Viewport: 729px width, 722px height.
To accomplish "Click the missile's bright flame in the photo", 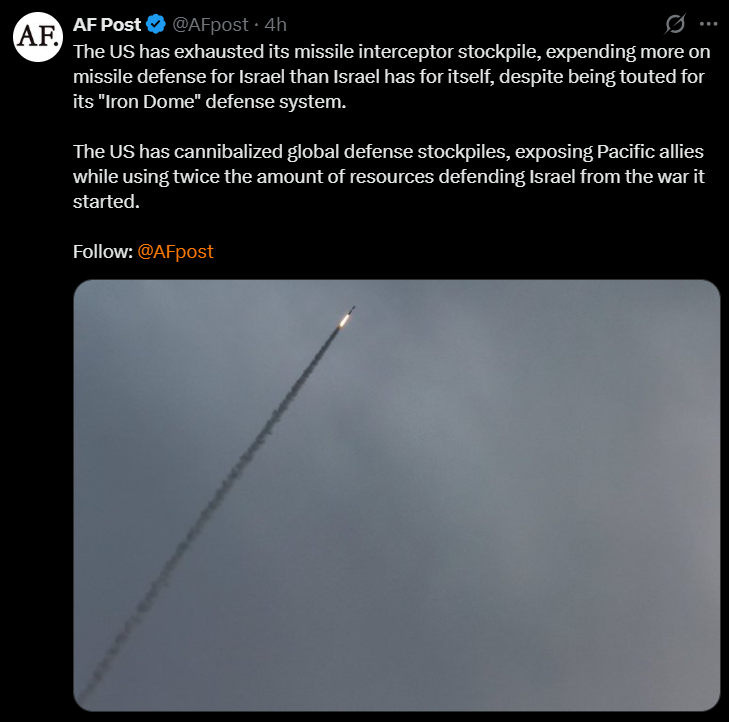I will click(x=345, y=319).
